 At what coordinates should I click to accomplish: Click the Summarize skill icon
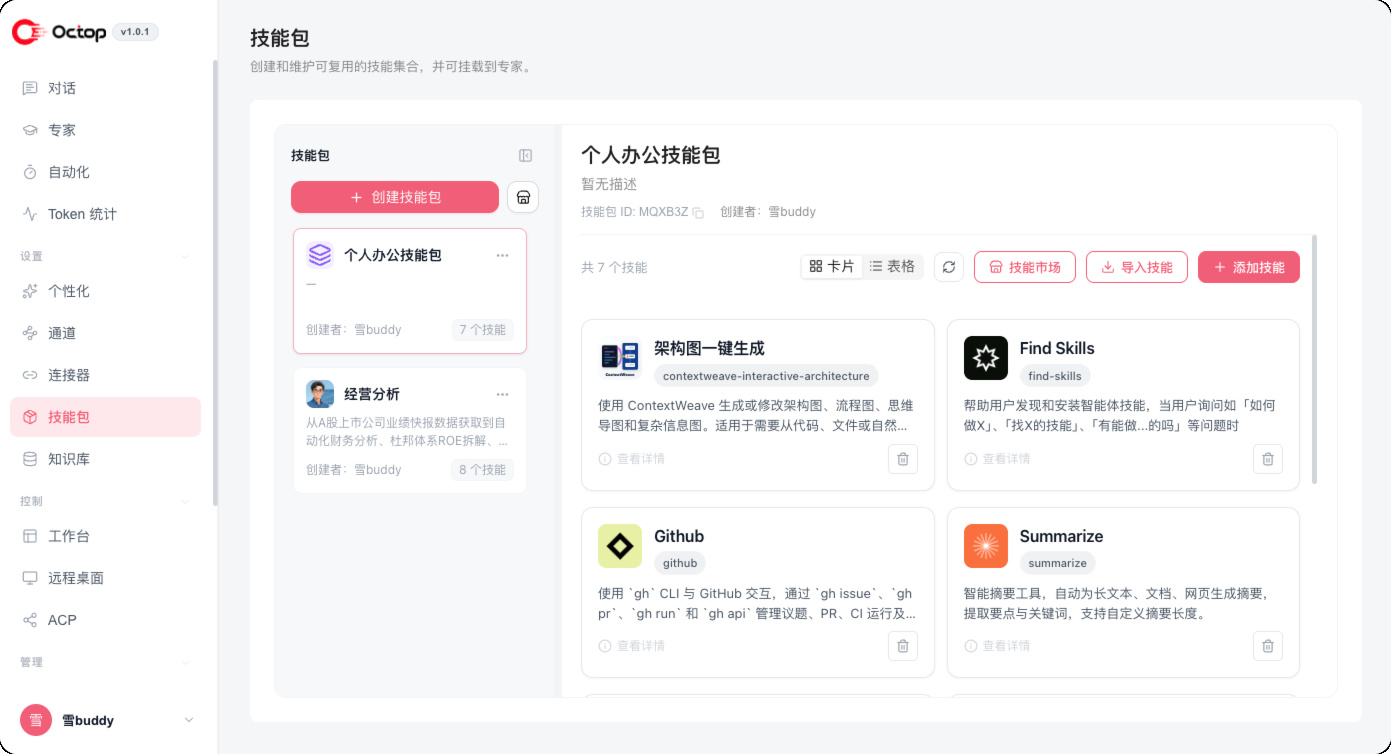pyautogui.click(x=986, y=546)
